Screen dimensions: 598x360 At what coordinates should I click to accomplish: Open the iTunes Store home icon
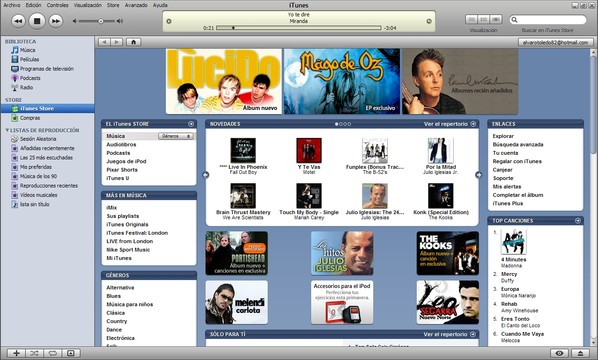pos(133,42)
